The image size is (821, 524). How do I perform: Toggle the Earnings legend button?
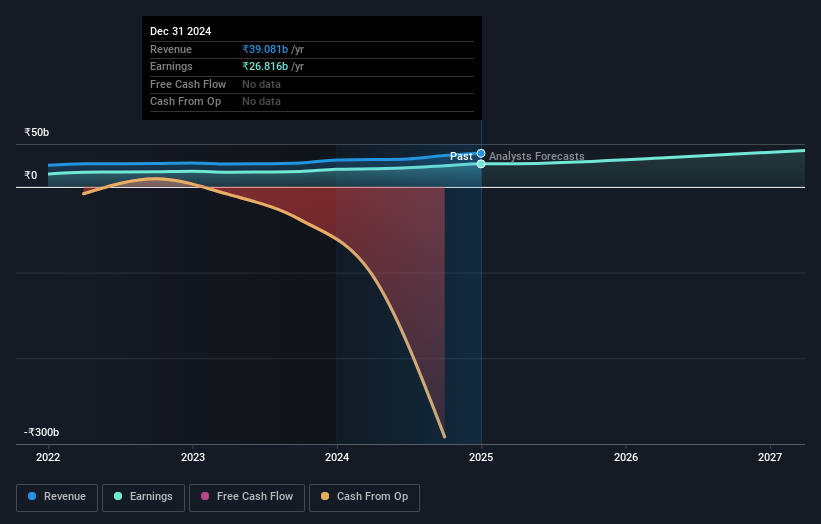tap(143, 497)
